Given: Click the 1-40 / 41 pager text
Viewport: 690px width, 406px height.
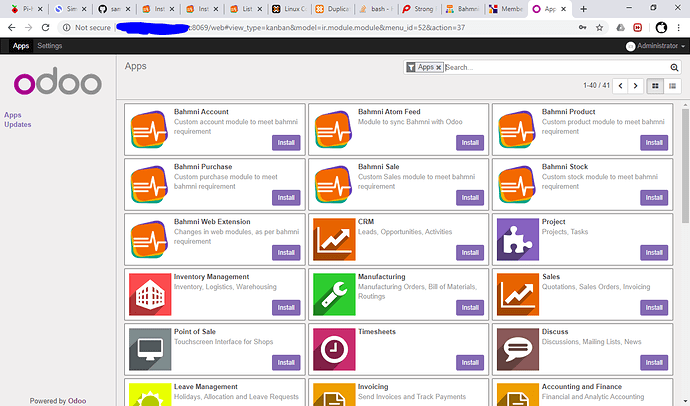Looking at the screenshot, I should (x=596, y=85).
